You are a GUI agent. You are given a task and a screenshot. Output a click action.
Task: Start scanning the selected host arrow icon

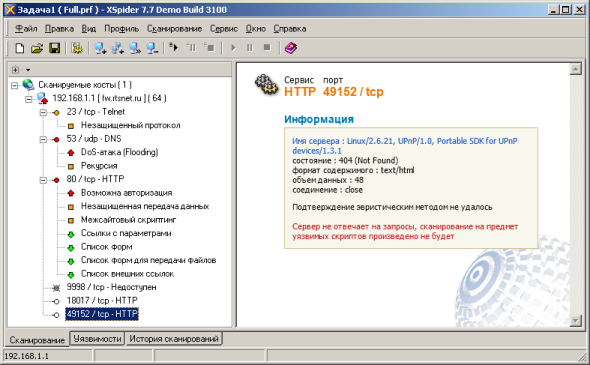click(x=173, y=47)
